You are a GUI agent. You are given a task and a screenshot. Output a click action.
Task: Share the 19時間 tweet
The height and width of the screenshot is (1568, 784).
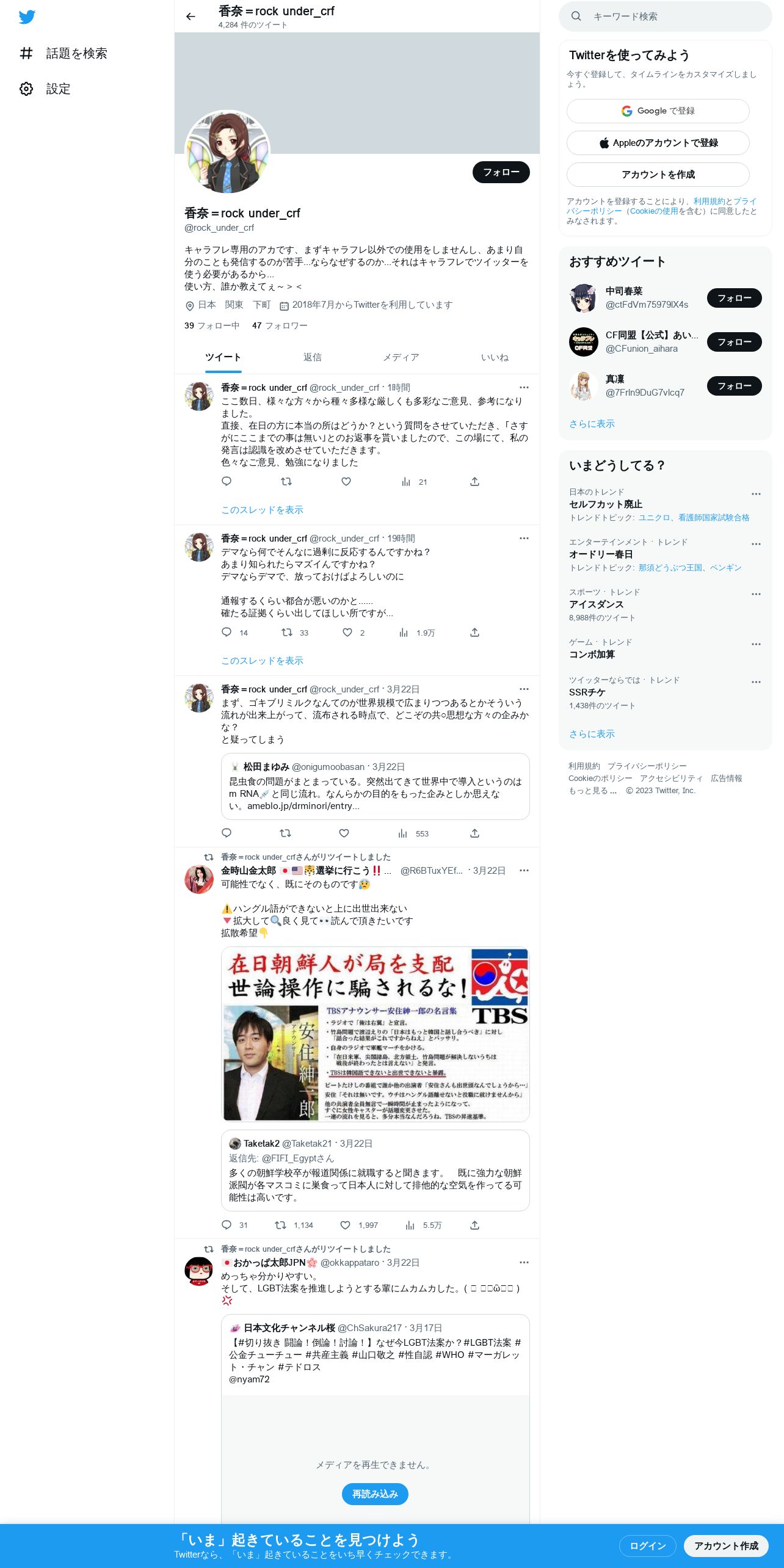(474, 633)
